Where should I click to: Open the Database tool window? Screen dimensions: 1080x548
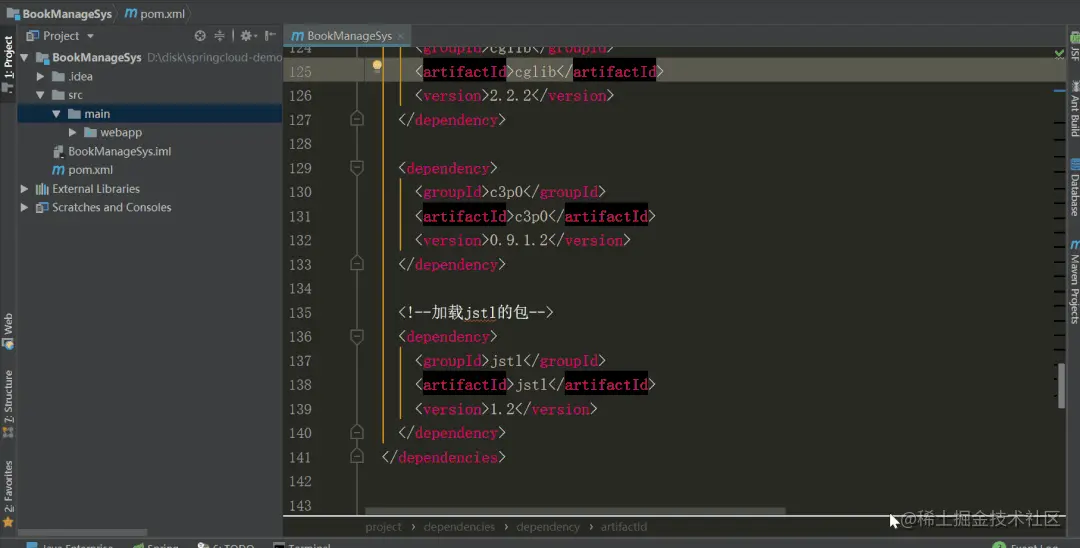(1074, 187)
